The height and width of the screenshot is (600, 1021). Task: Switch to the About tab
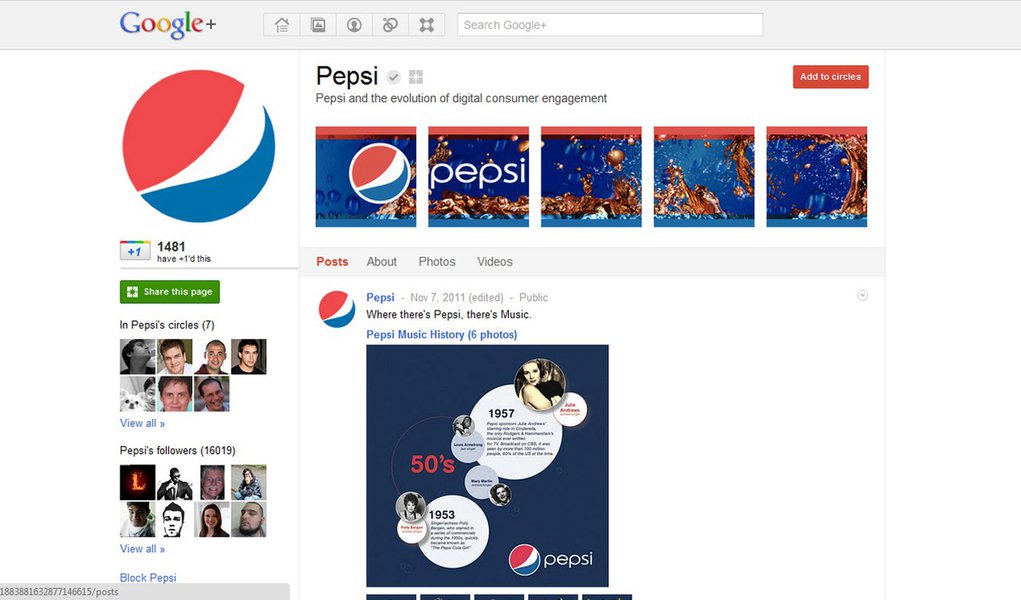coord(382,262)
